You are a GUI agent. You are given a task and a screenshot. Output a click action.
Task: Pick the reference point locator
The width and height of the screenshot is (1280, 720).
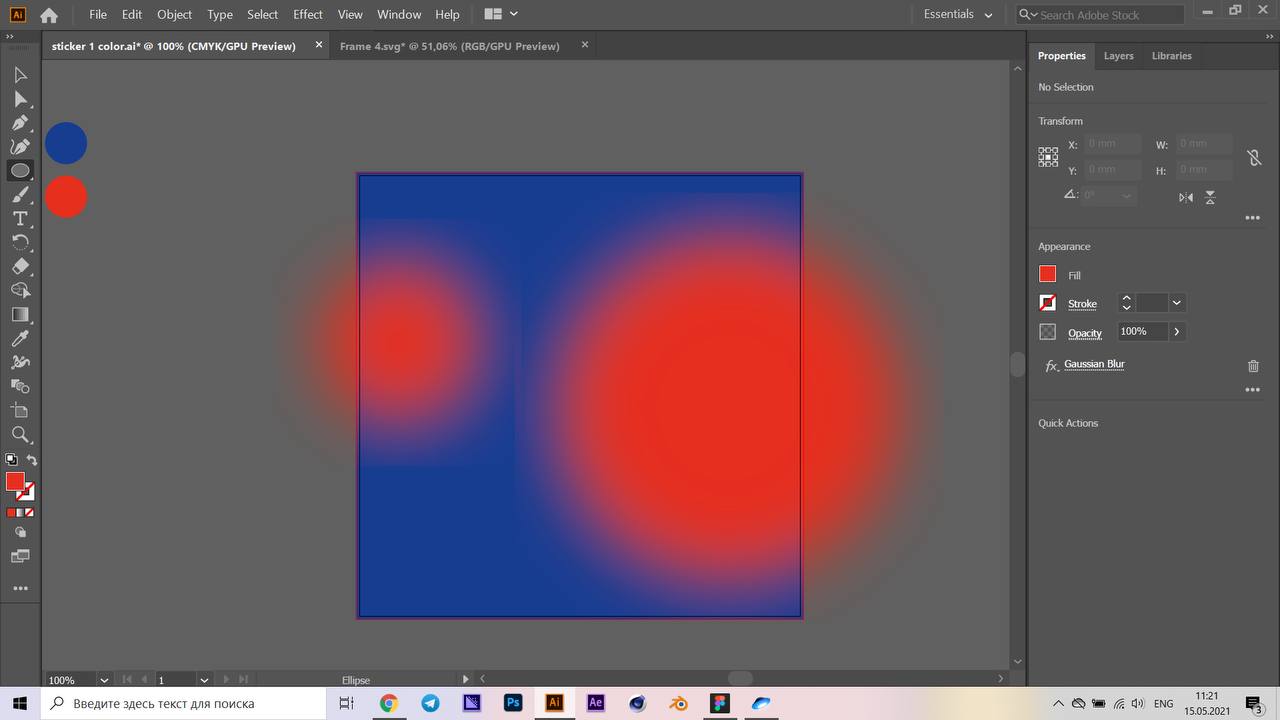pos(1048,157)
